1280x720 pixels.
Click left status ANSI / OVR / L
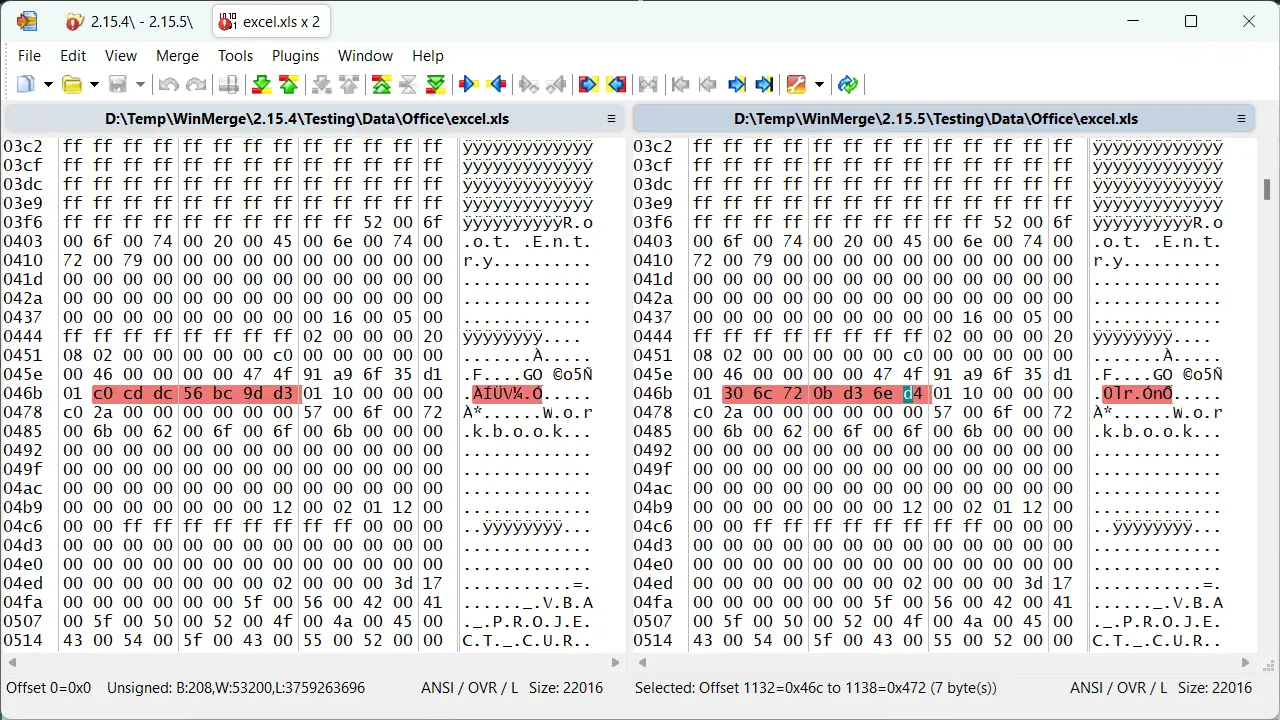pyautogui.click(x=470, y=688)
